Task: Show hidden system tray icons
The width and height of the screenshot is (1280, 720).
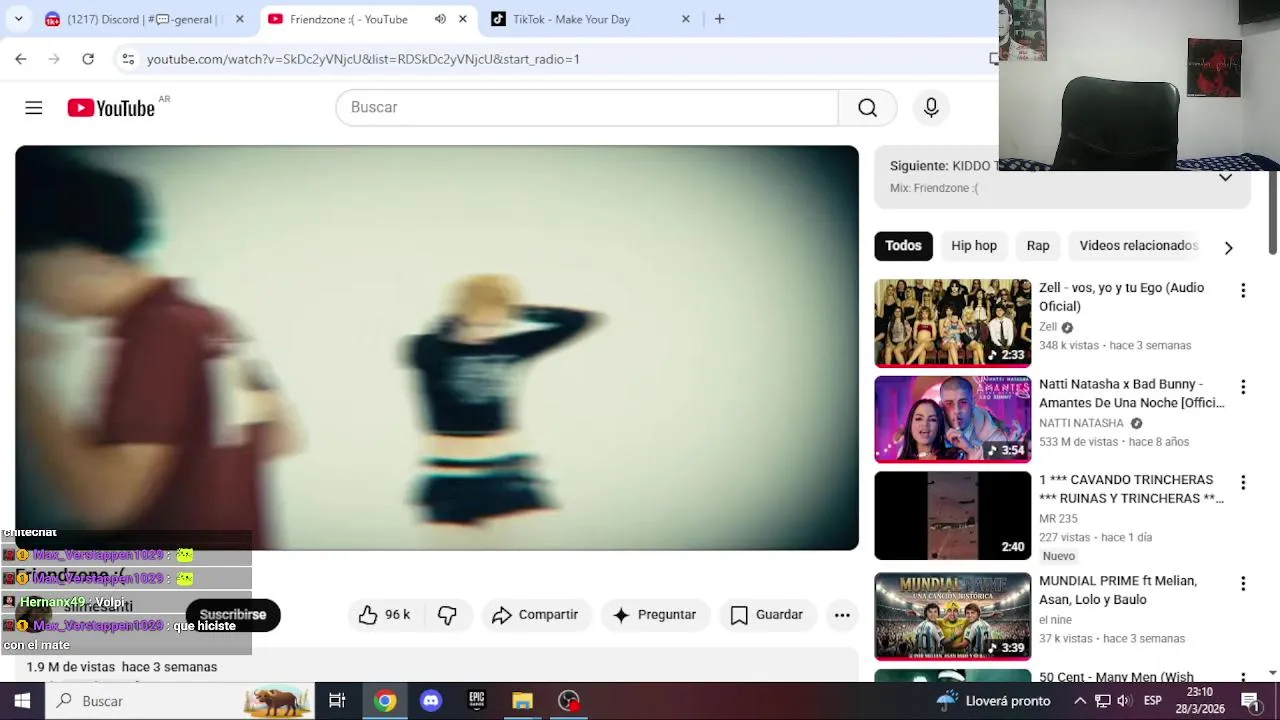Action: 1080,701
